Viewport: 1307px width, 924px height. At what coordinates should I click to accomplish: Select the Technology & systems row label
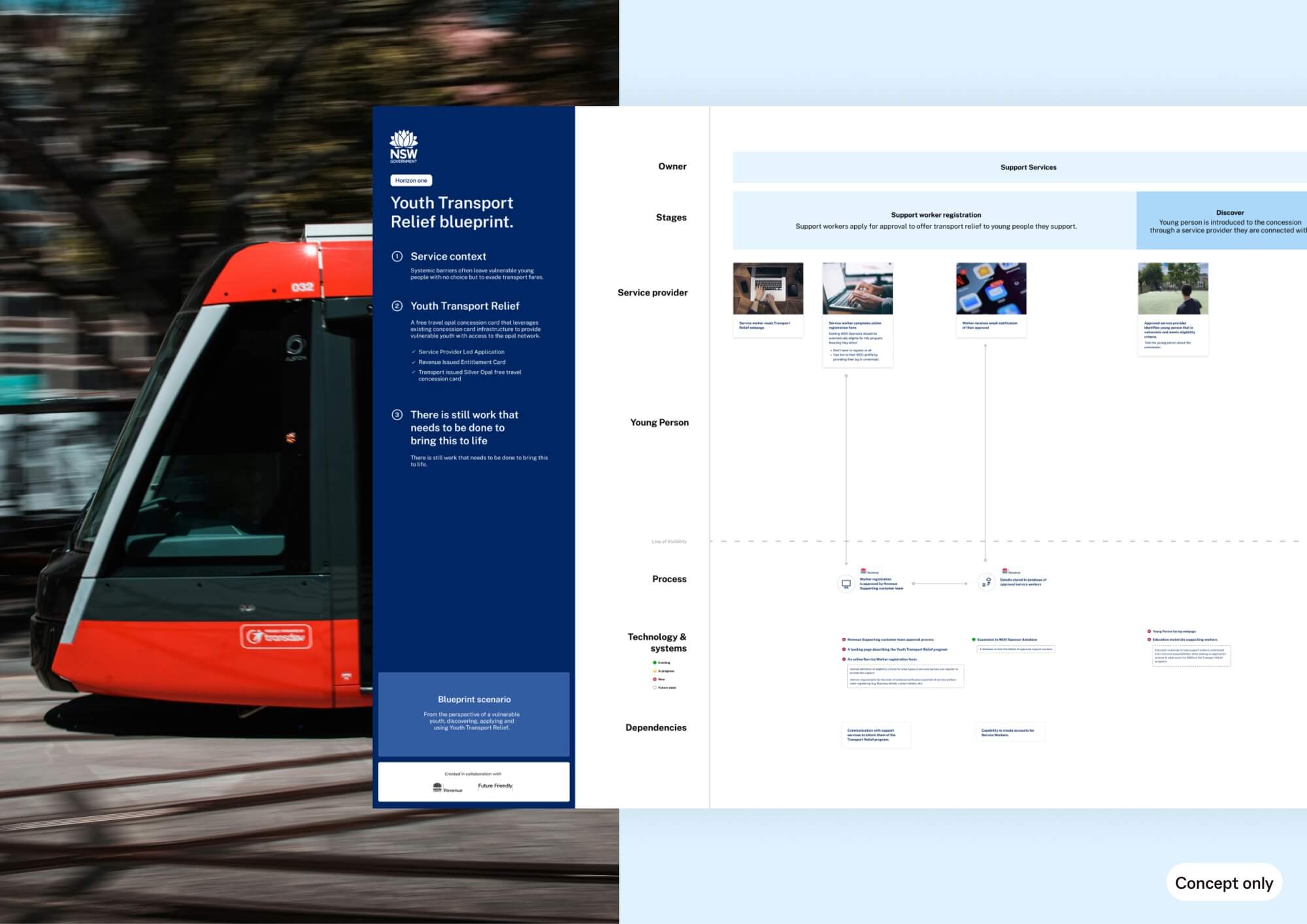(x=657, y=642)
